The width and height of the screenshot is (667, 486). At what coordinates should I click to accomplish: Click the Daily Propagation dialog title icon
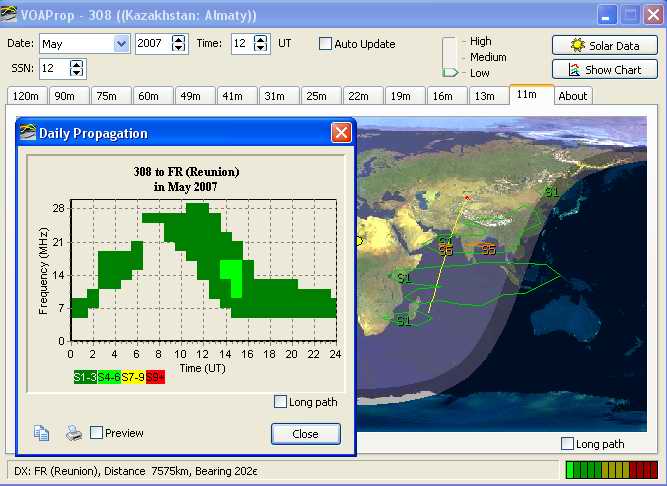click(28, 133)
